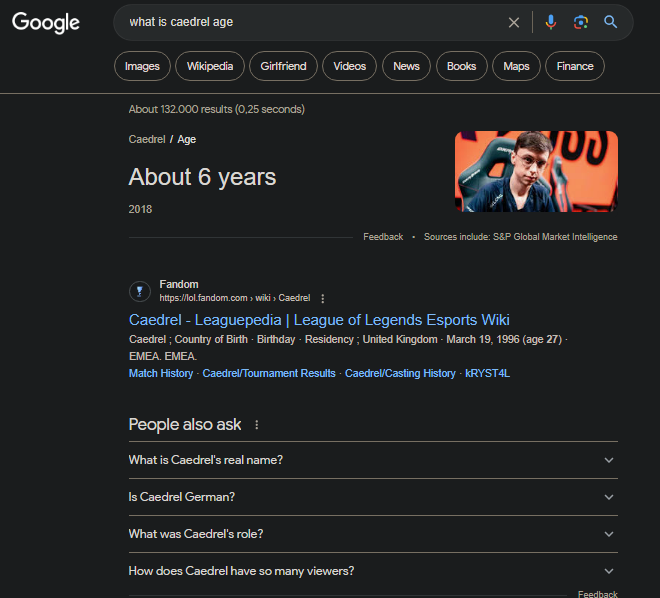Click the 2018 year text
The height and width of the screenshot is (598, 660).
point(140,209)
